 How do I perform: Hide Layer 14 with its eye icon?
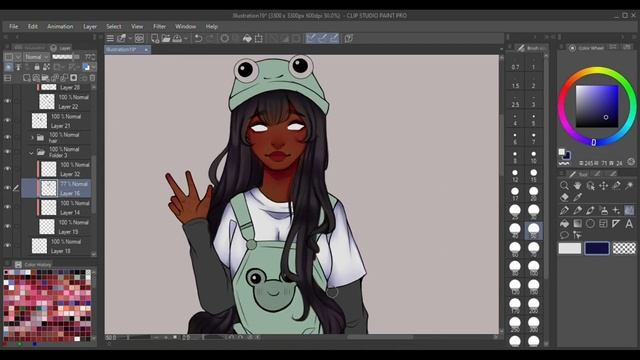click(7, 207)
